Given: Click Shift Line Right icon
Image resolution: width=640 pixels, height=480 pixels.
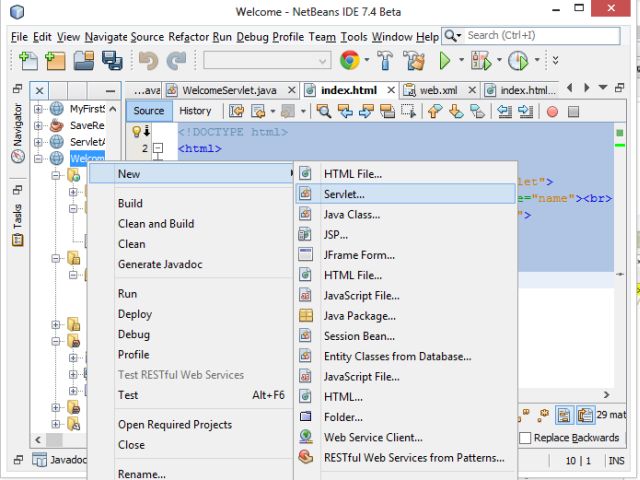Looking at the screenshot, I should [525, 111].
